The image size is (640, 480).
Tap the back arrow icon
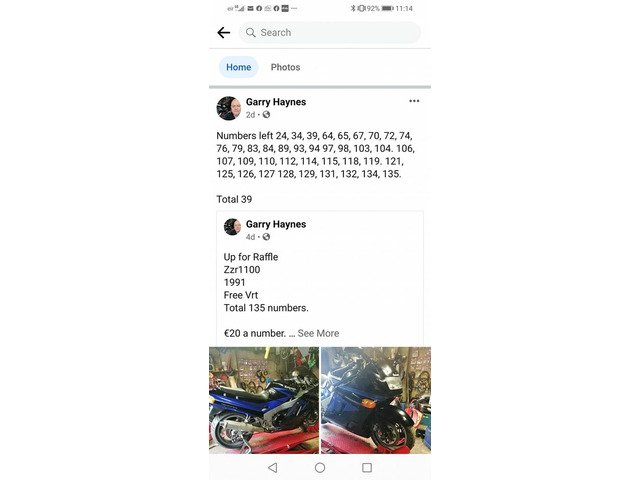coord(224,33)
